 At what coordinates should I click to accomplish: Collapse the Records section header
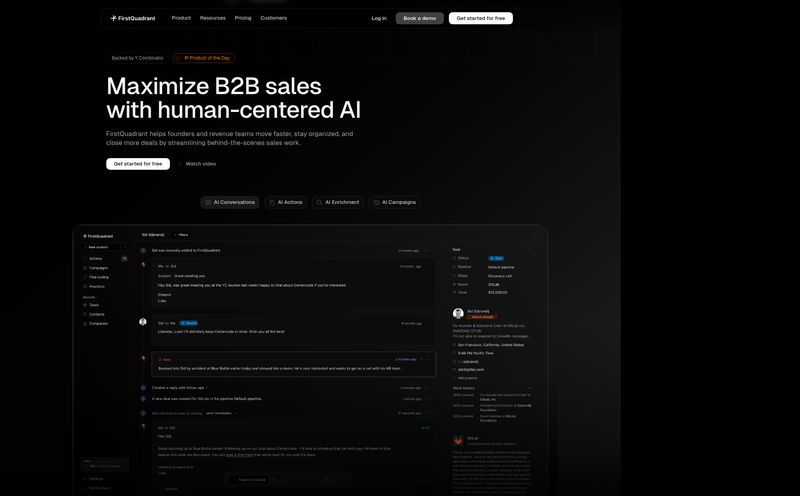(x=90, y=297)
